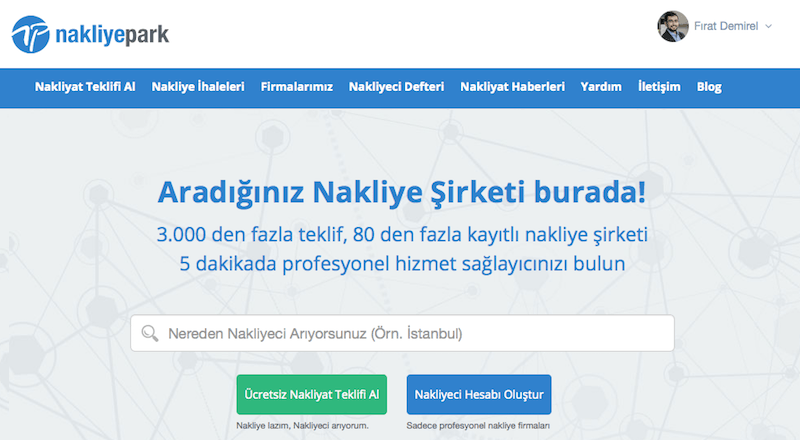The width and height of the screenshot is (800, 440).
Task: Click caption 'Nakliye lazım, Nakliyeci arıyorum.'
Action: pos(303,426)
